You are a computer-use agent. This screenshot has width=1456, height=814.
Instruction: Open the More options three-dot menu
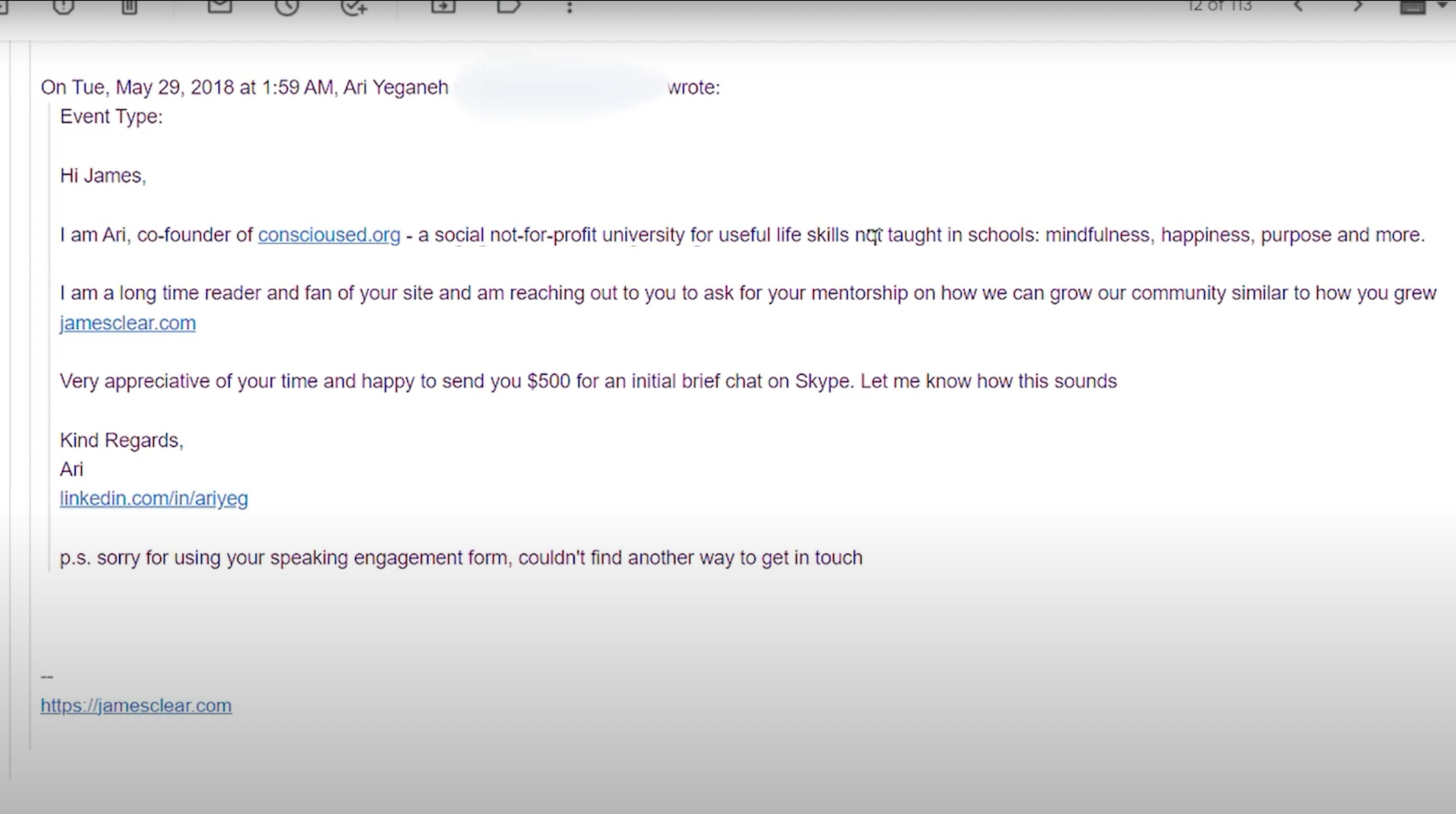(x=570, y=7)
